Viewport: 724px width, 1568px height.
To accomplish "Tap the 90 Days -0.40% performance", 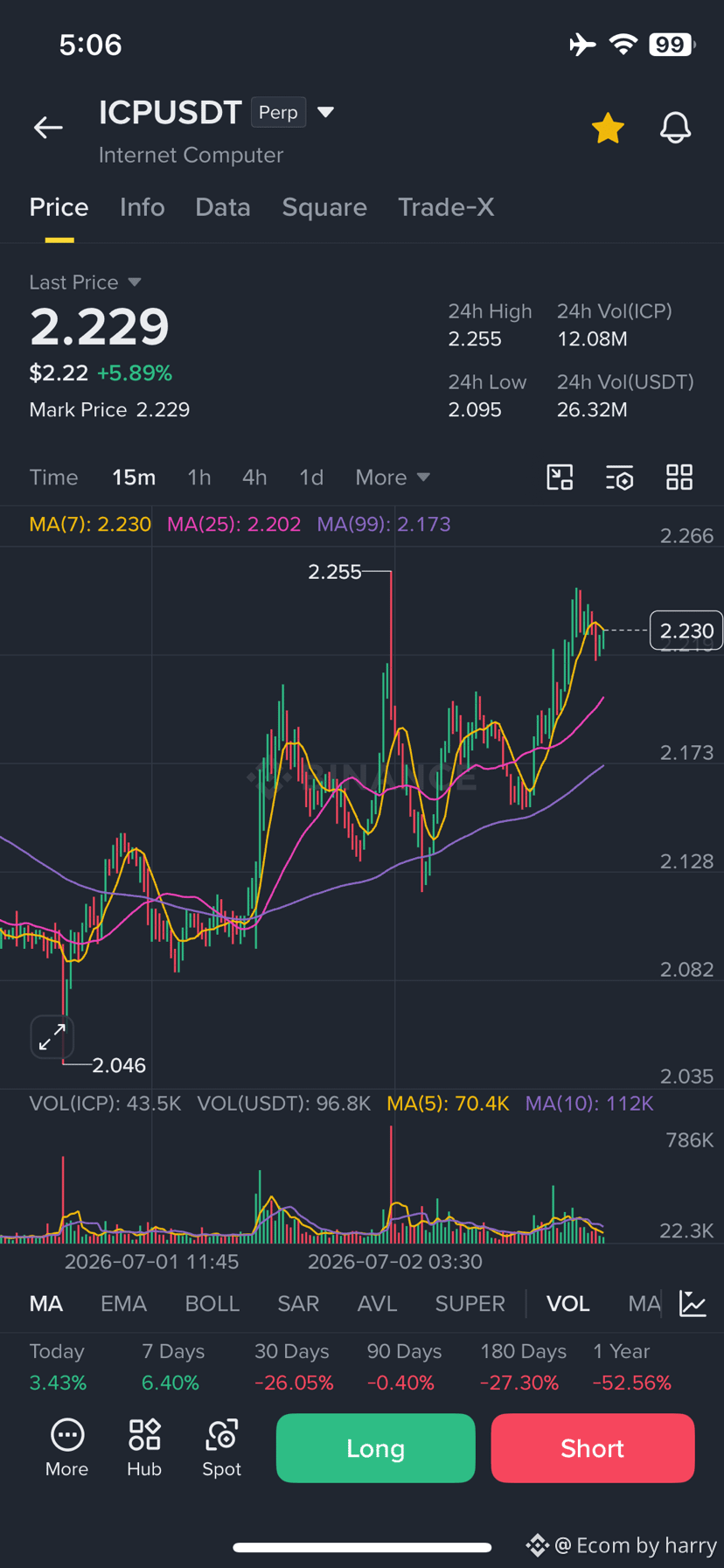I will (404, 1367).
